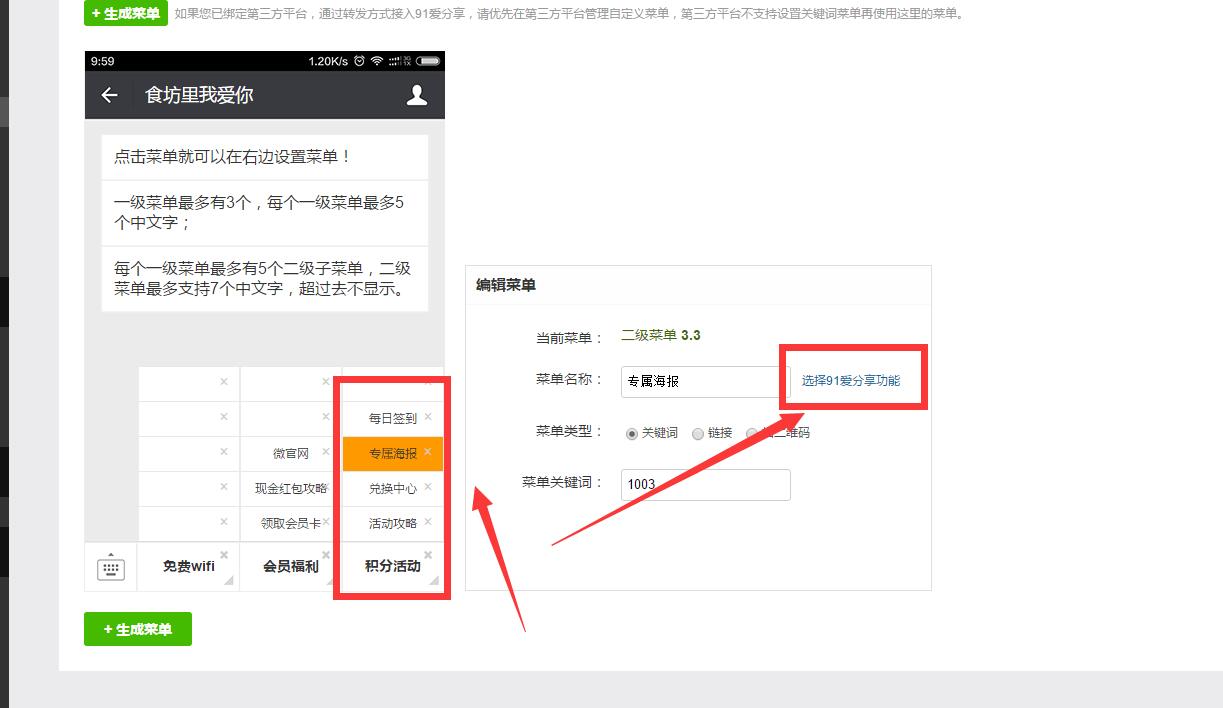The height and width of the screenshot is (708, 1223).
Task: Select the 关键词 menu type radio button
Action: point(632,433)
